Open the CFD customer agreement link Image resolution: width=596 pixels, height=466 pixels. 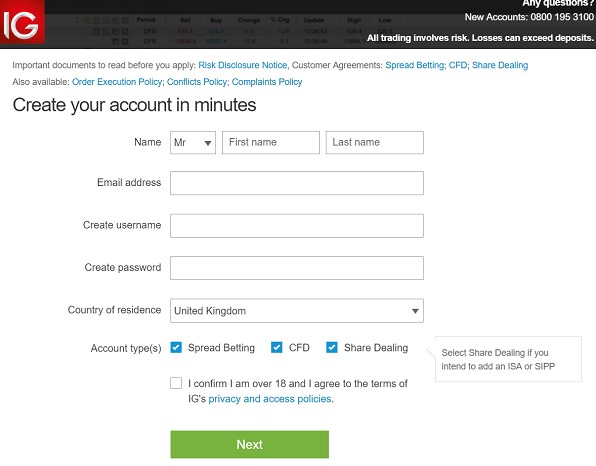[458, 65]
